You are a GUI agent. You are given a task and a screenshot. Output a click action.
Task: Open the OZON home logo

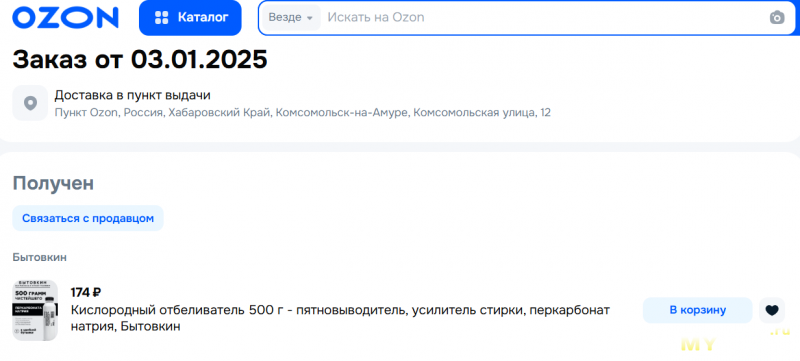click(65, 18)
